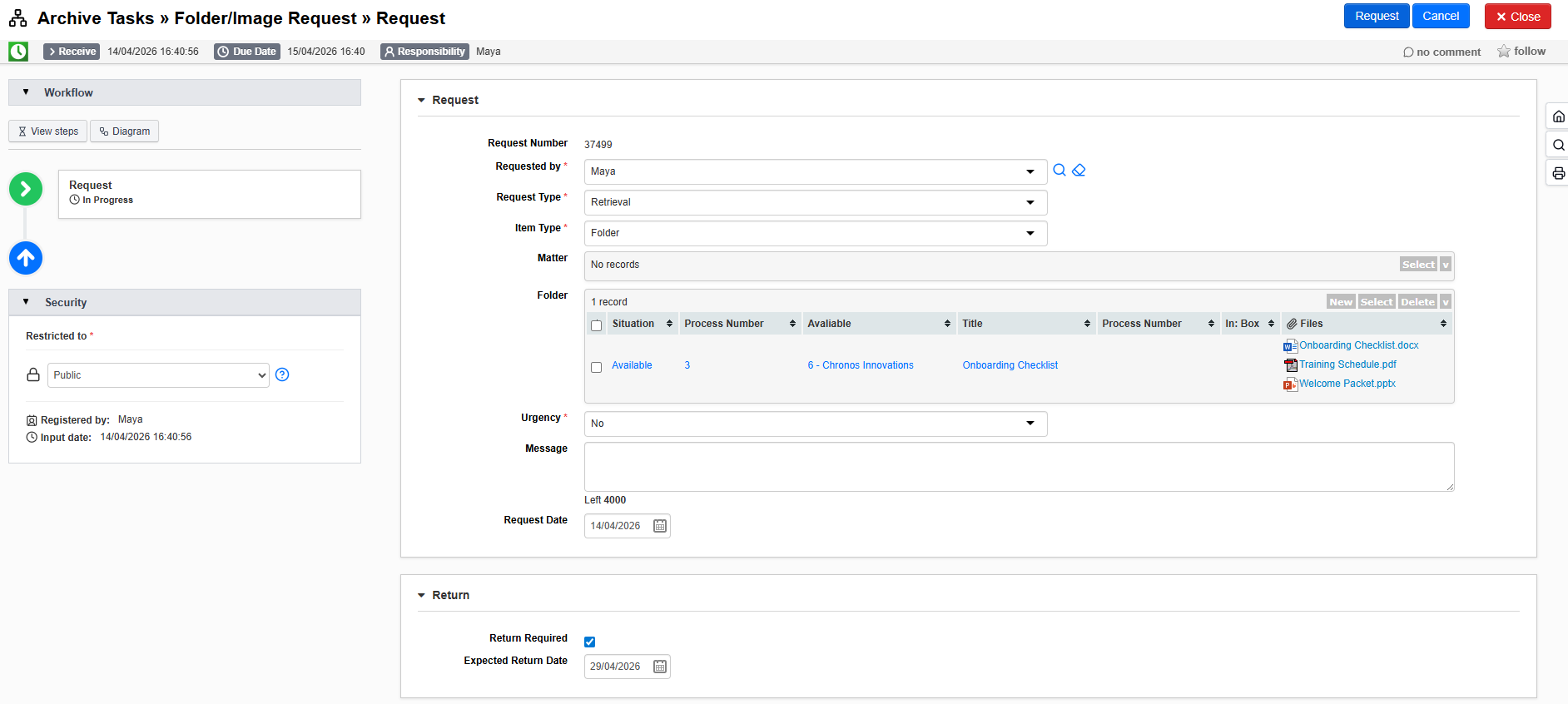This screenshot has width=1568, height=704.
Task: Click magnifier icon next to Requested by
Action: coord(1059,170)
